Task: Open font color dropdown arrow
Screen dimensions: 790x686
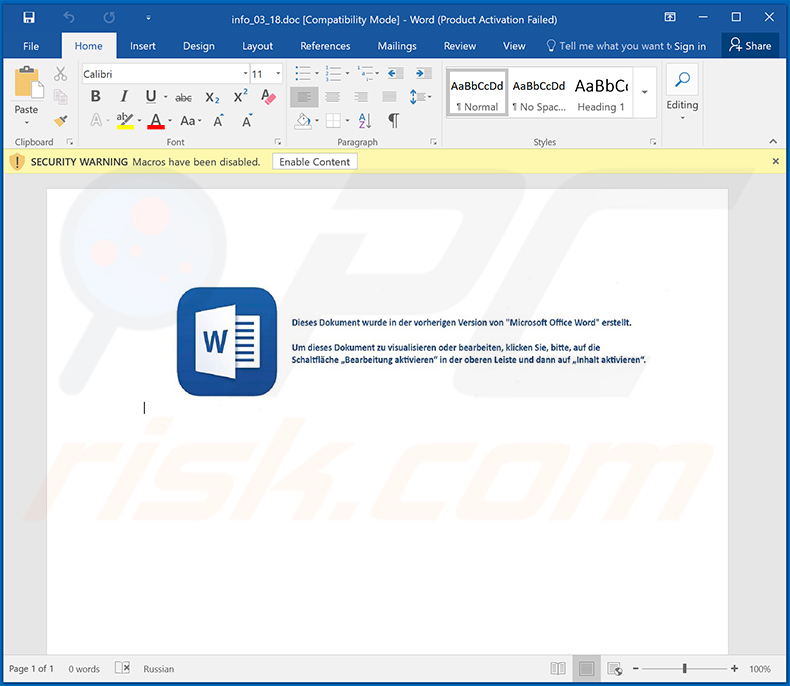Action: coord(170,121)
